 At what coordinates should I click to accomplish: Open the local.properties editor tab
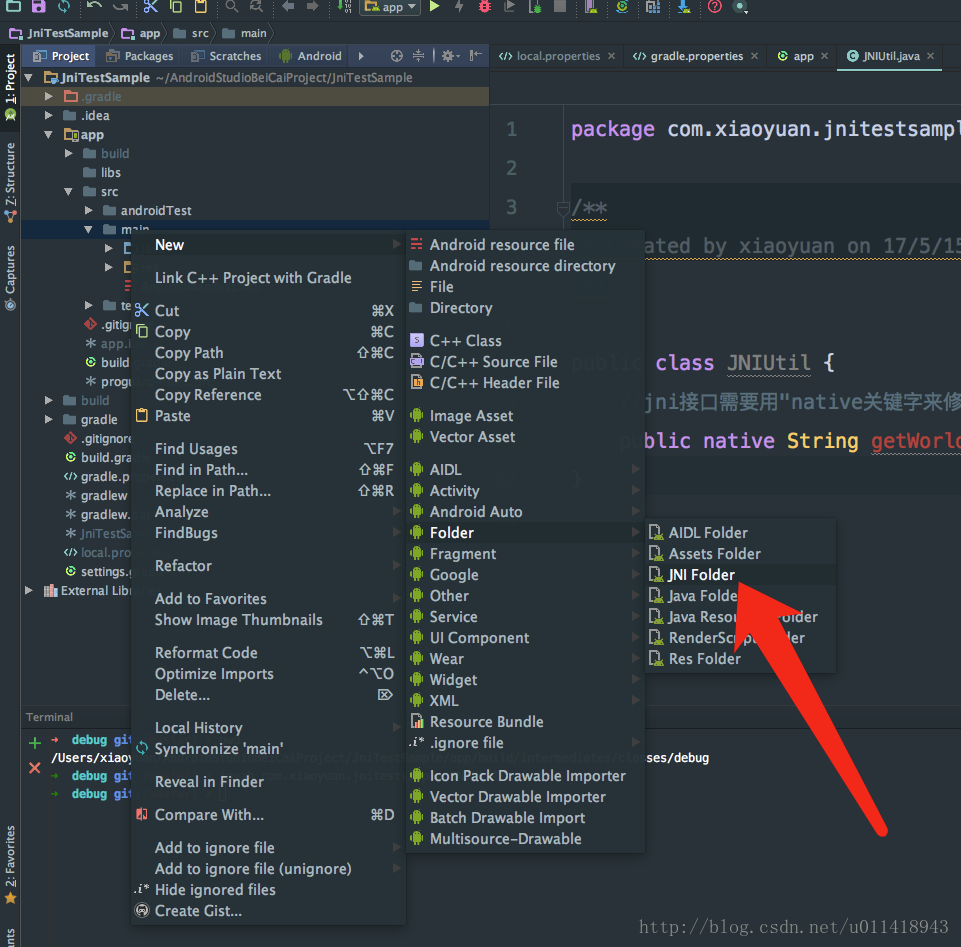[x=558, y=56]
